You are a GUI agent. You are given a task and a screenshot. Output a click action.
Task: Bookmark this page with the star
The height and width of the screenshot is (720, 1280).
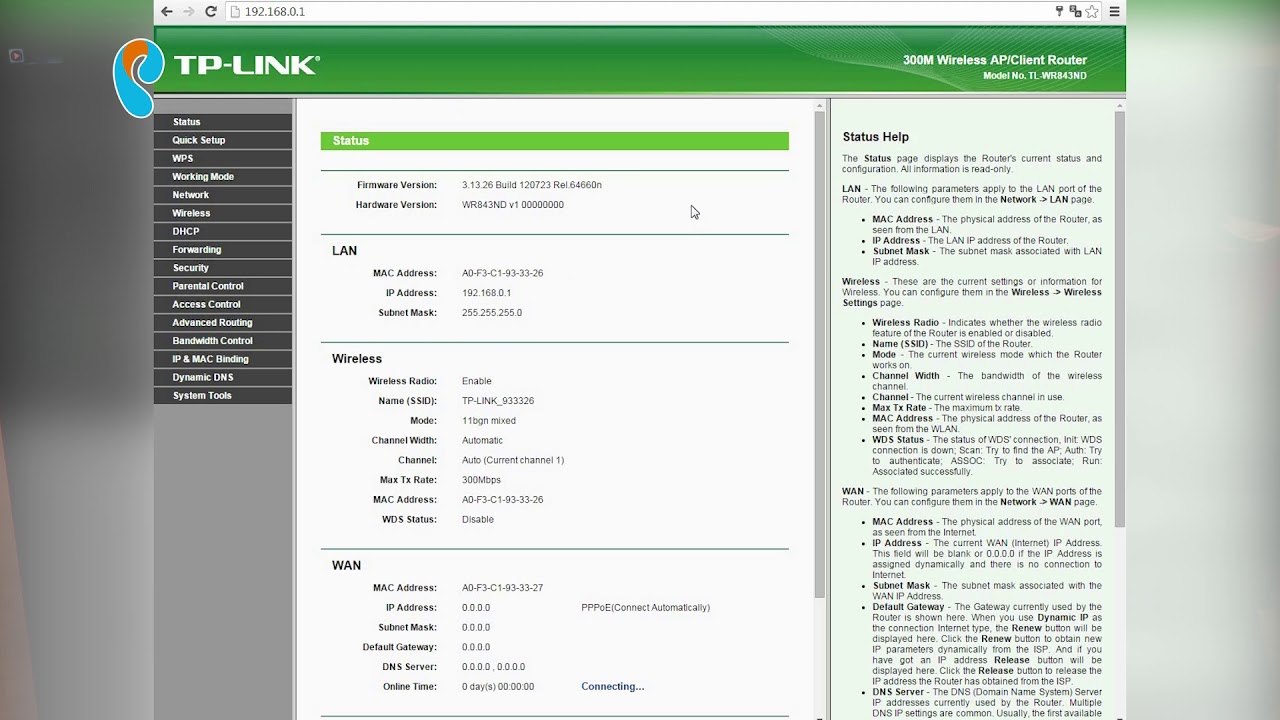point(1092,11)
